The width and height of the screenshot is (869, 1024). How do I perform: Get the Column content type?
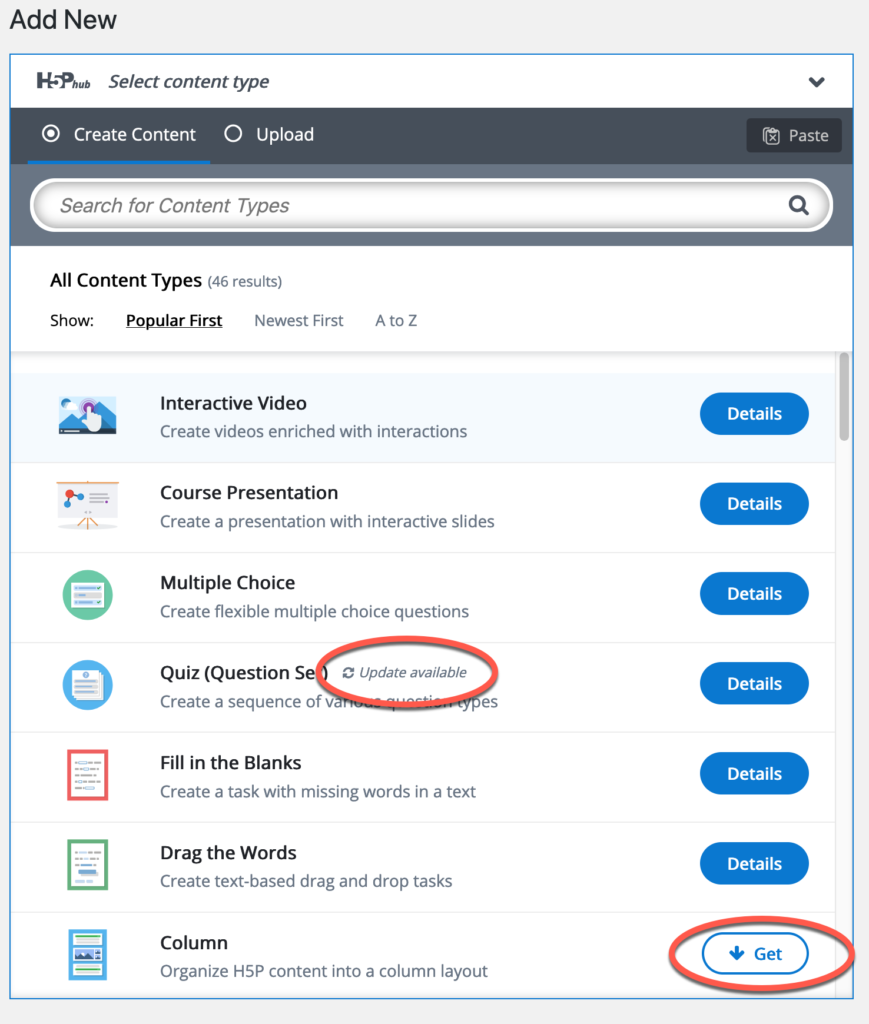[x=755, y=953]
